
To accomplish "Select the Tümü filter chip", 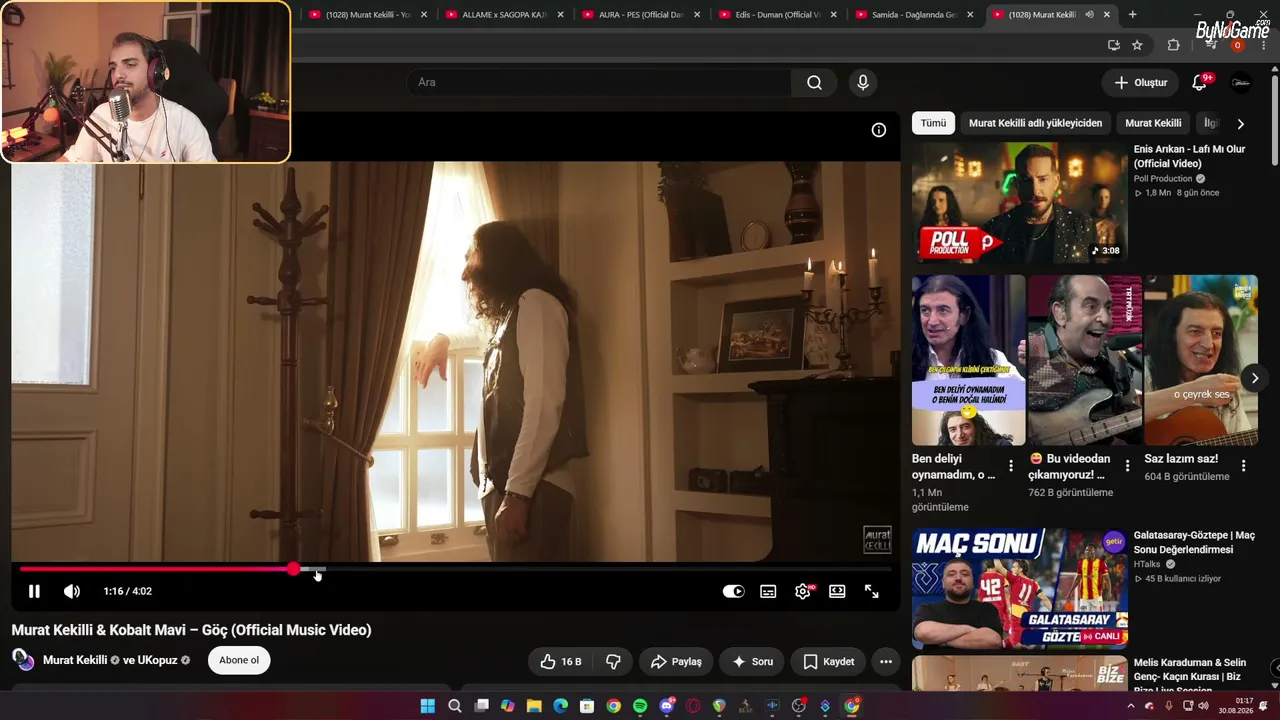I will point(933,123).
